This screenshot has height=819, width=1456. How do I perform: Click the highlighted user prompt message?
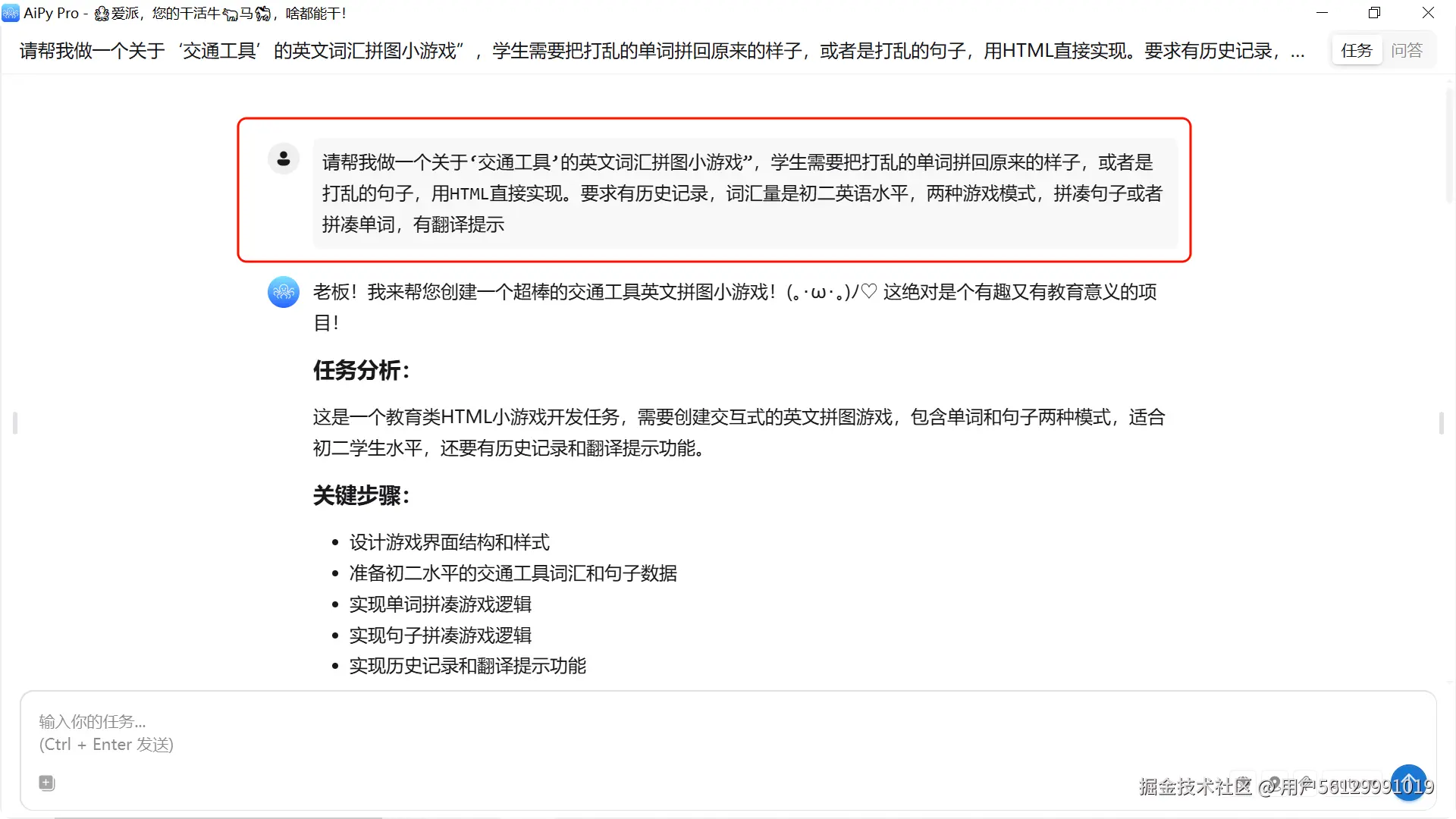point(743,193)
